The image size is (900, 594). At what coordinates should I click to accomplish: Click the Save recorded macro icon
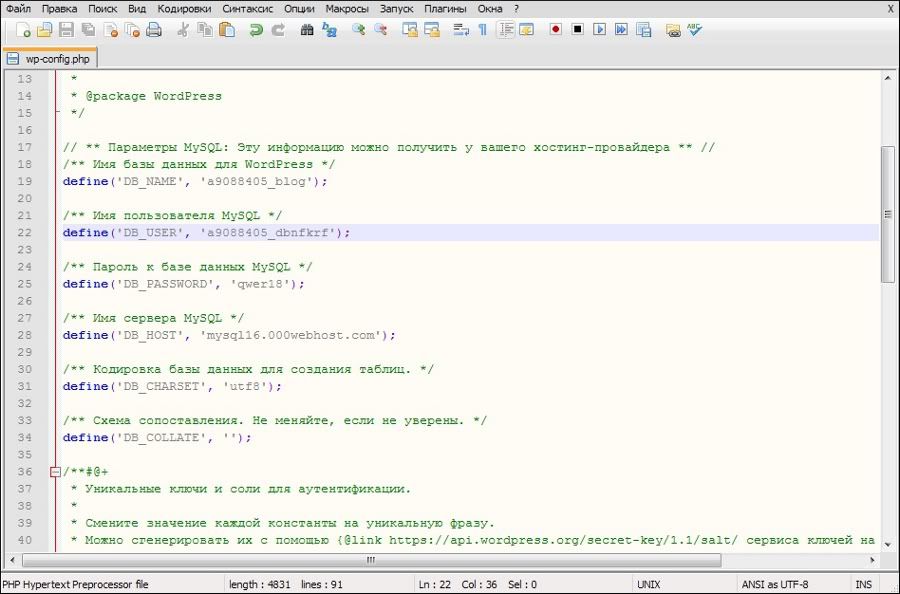pyautogui.click(x=644, y=30)
